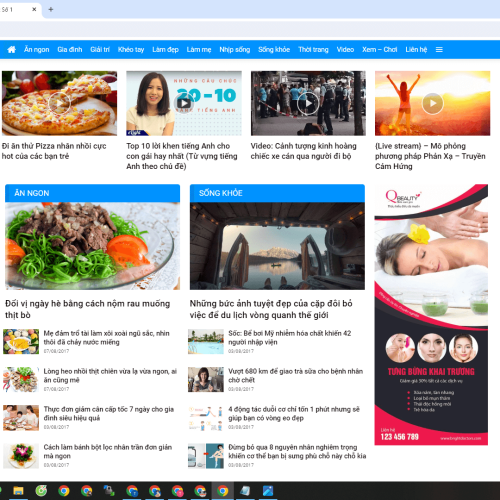500x500 pixels.
Task: Click the lake view featured image
Action: [277, 246]
